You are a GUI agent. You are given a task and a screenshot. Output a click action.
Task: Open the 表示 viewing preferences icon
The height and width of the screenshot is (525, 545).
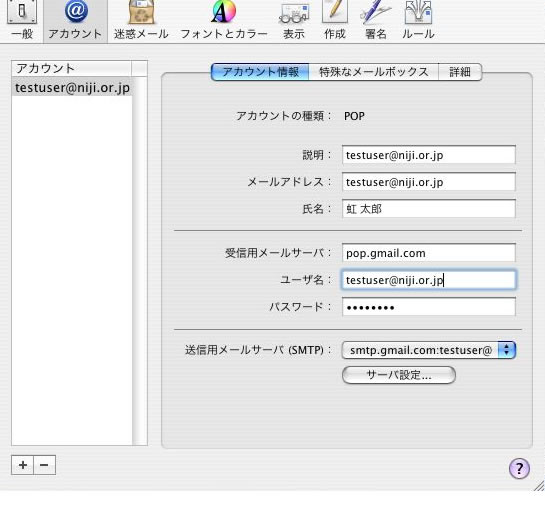coord(294,21)
